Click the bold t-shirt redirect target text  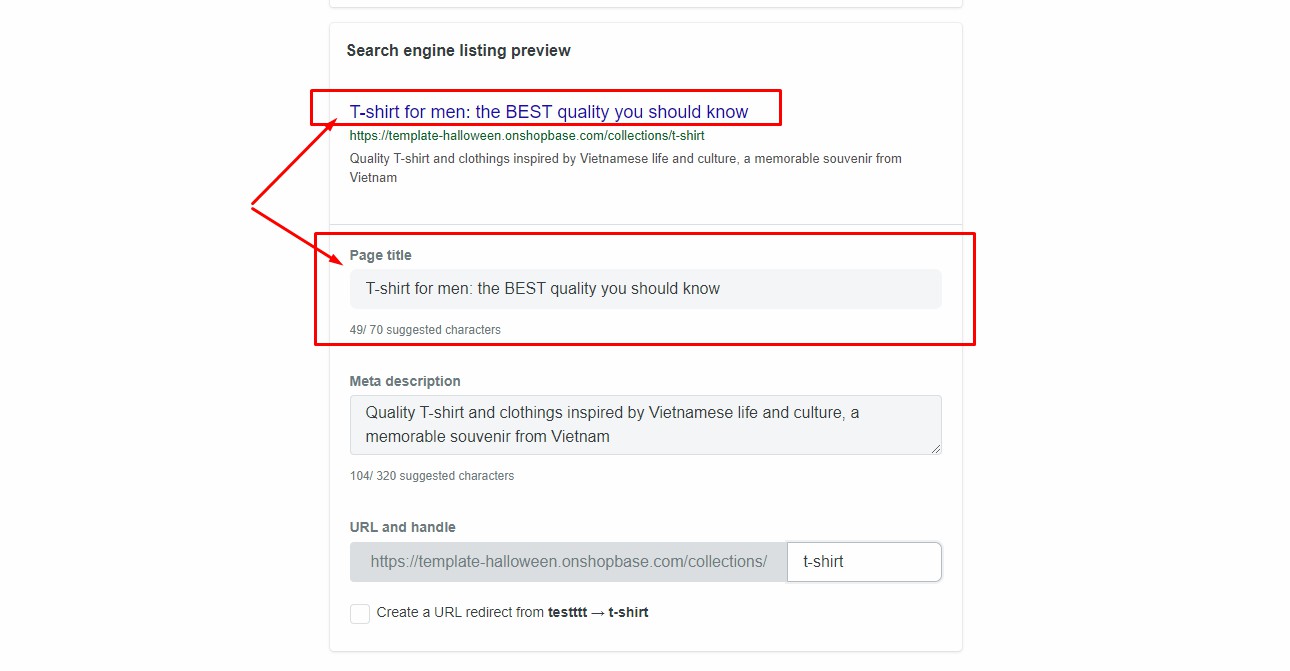tap(628, 612)
